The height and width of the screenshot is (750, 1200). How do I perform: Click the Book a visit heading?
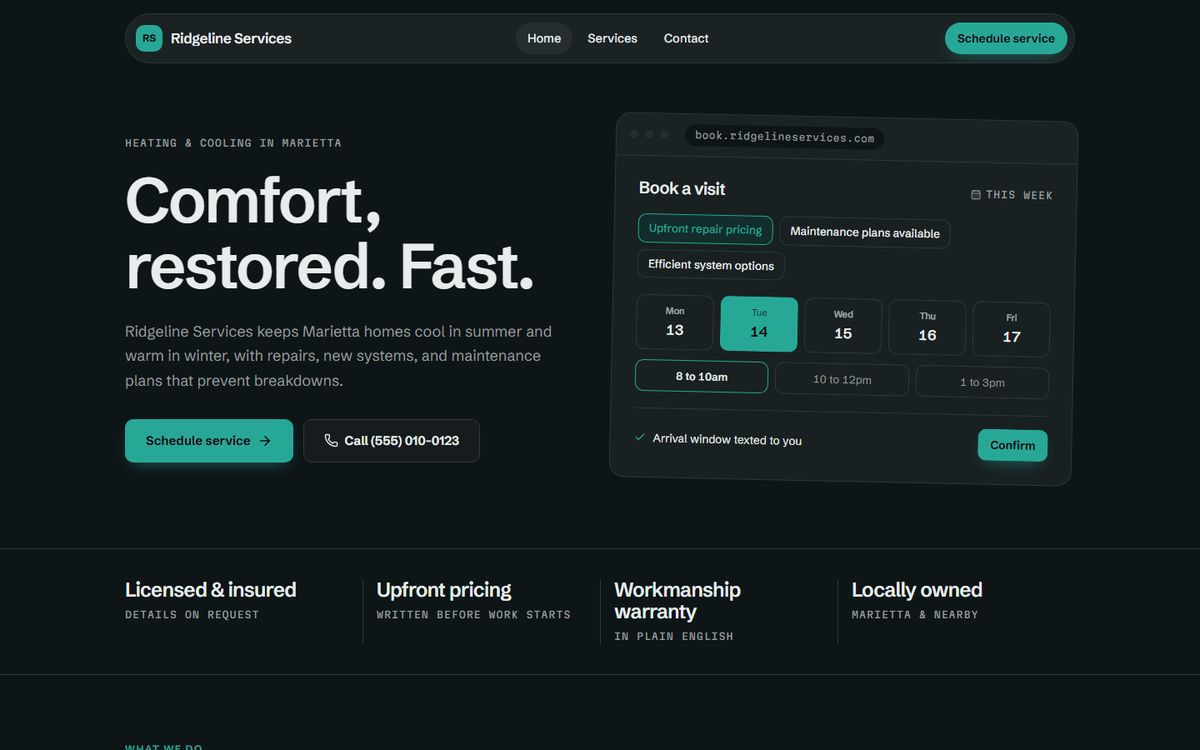point(682,188)
